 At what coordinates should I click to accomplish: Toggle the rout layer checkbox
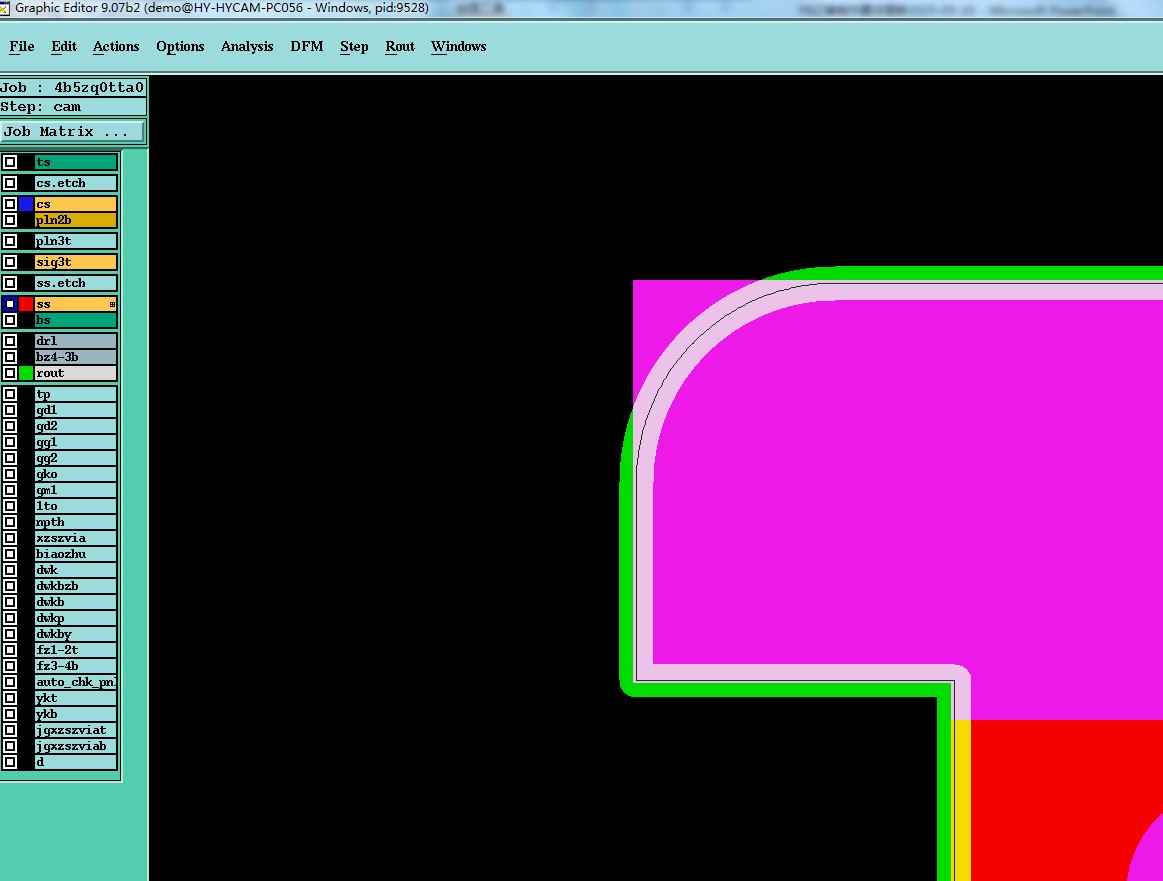click(x=10, y=373)
